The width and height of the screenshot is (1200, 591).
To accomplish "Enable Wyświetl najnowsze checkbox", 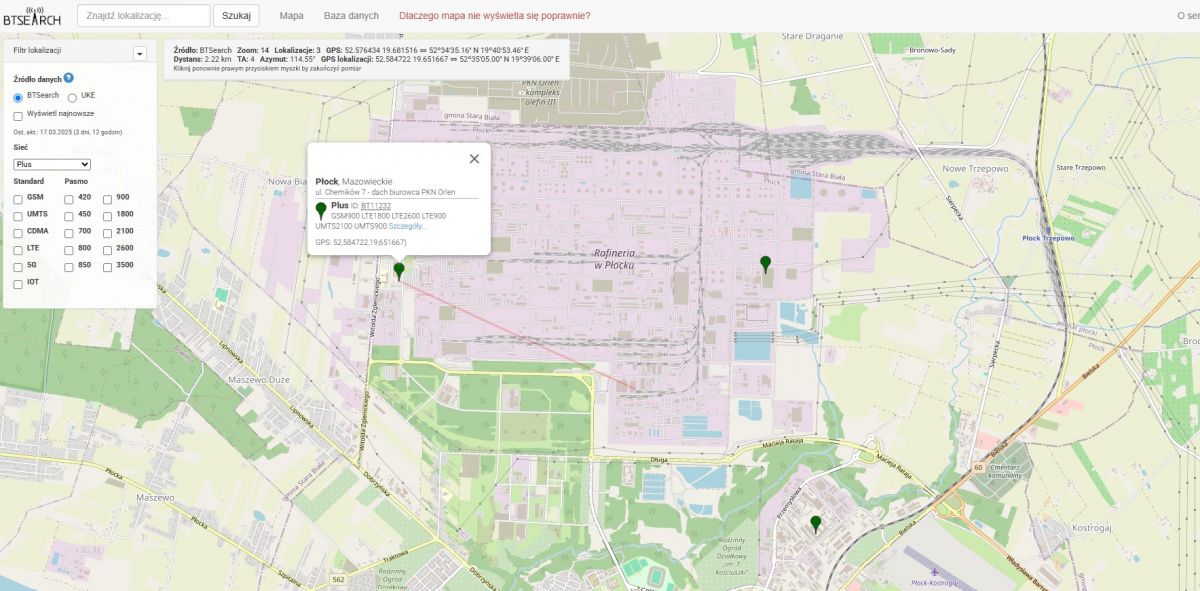I will (18, 115).
